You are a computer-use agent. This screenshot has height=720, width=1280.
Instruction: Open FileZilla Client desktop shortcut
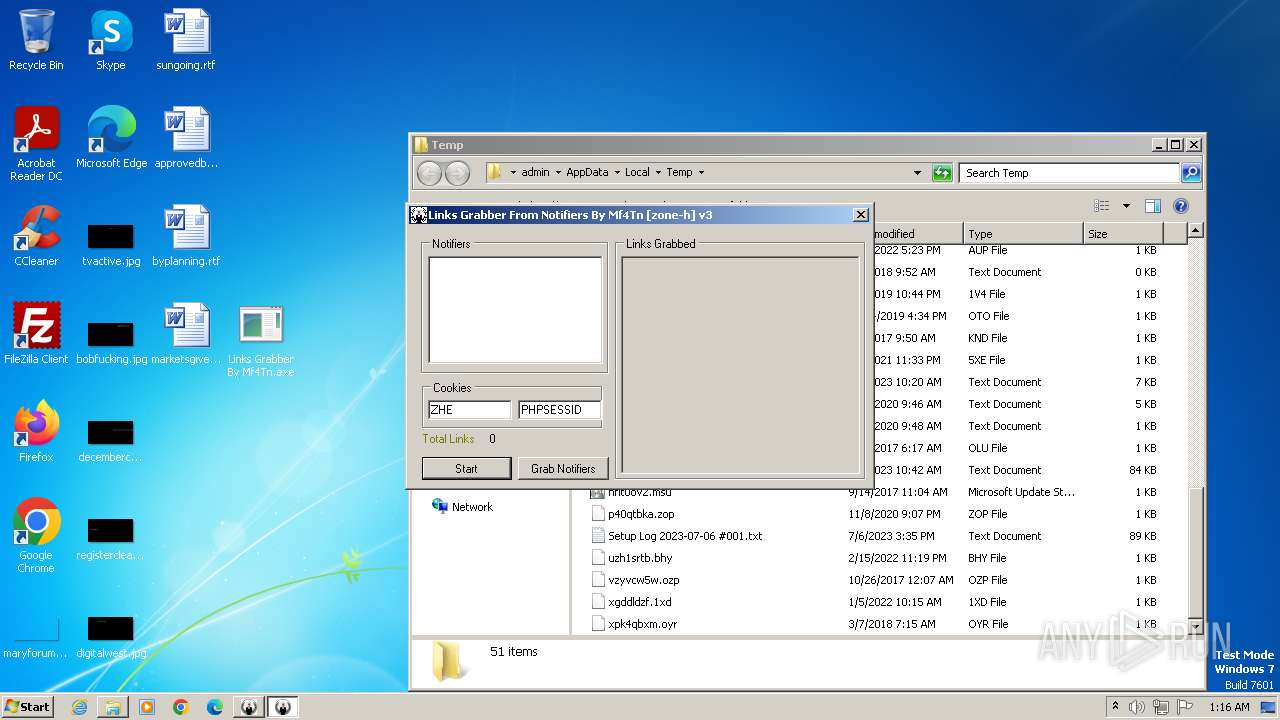pos(36,333)
